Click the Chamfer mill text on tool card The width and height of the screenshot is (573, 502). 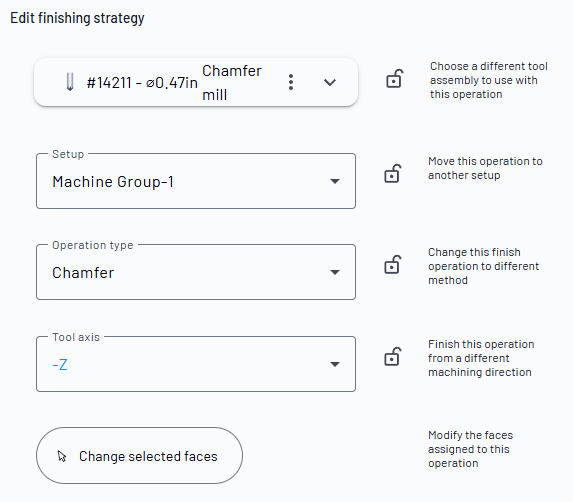232,83
